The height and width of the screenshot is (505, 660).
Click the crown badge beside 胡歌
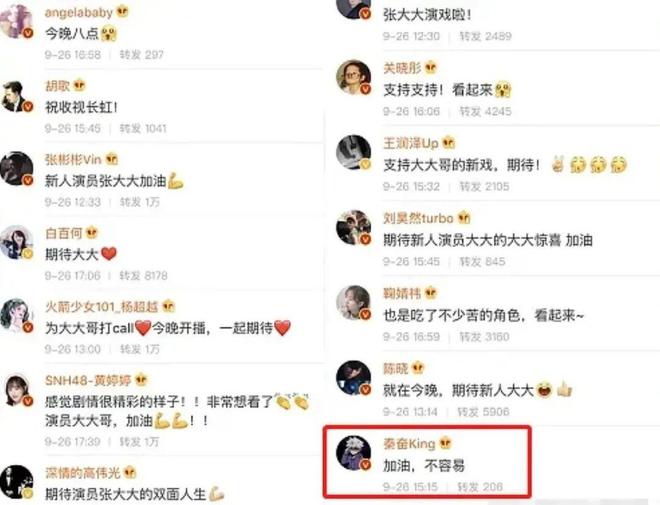click(79, 86)
